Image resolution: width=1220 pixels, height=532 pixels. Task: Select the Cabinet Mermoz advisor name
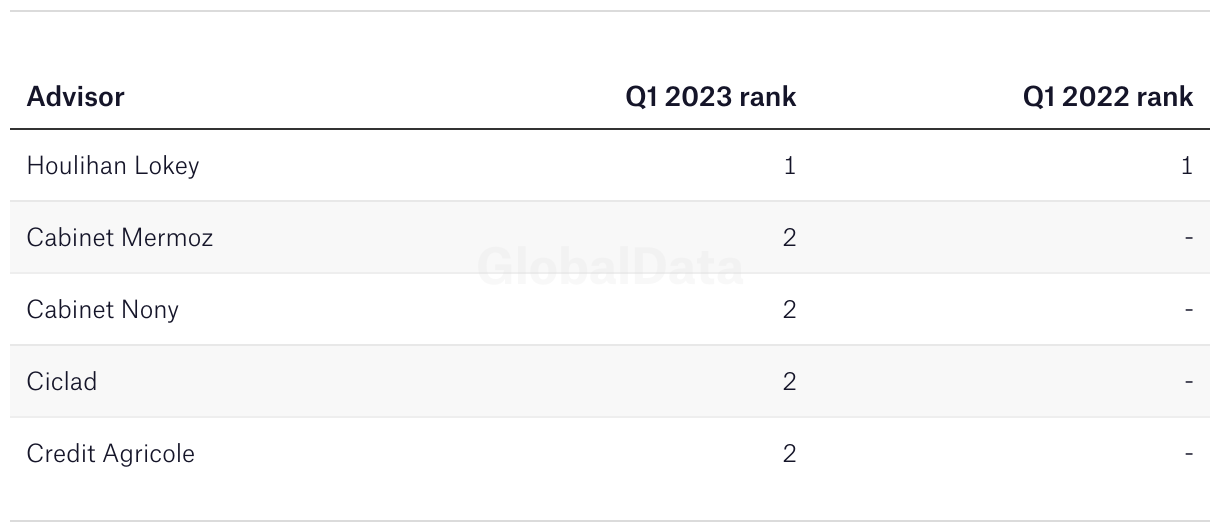(x=120, y=238)
